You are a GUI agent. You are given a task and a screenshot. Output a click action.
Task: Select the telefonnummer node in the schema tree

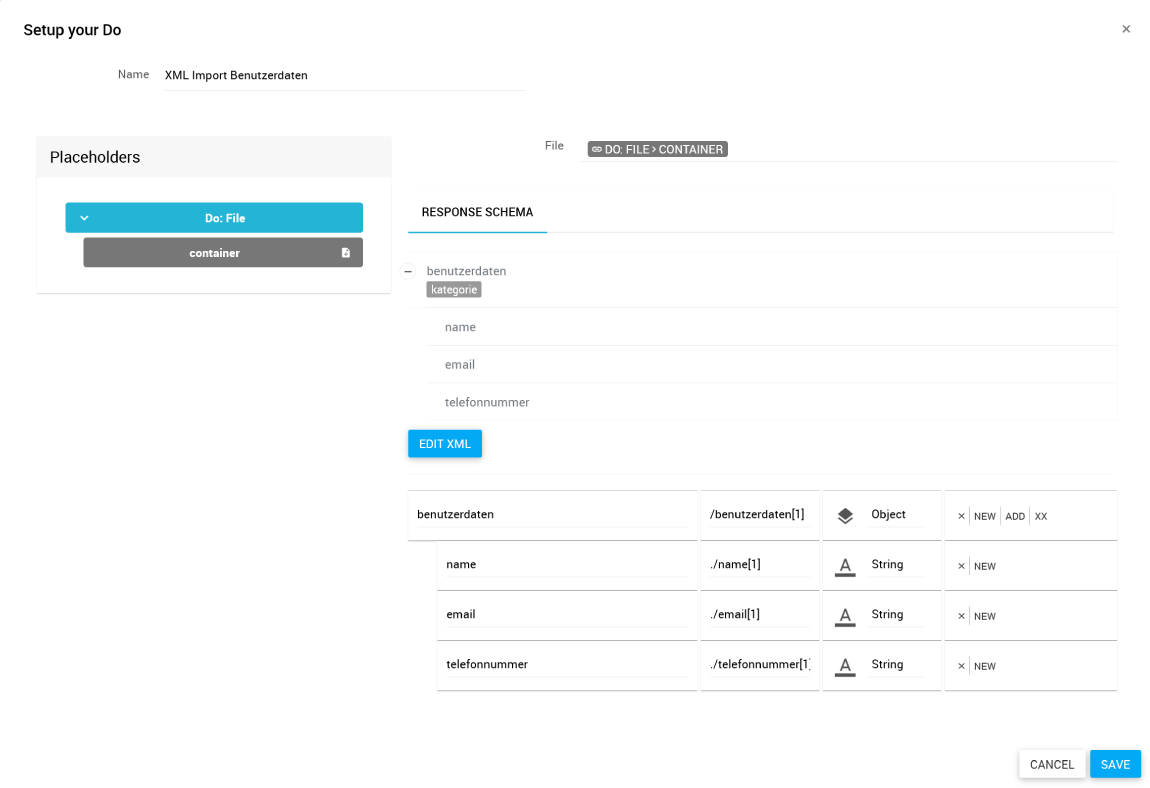487,402
